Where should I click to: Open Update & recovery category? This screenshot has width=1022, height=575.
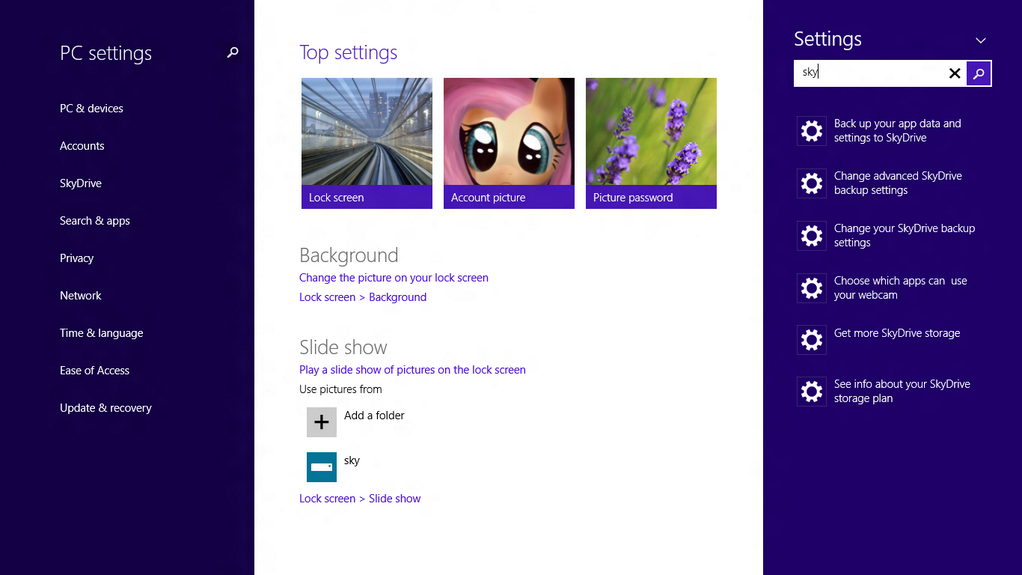pyautogui.click(x=105, y=407)
